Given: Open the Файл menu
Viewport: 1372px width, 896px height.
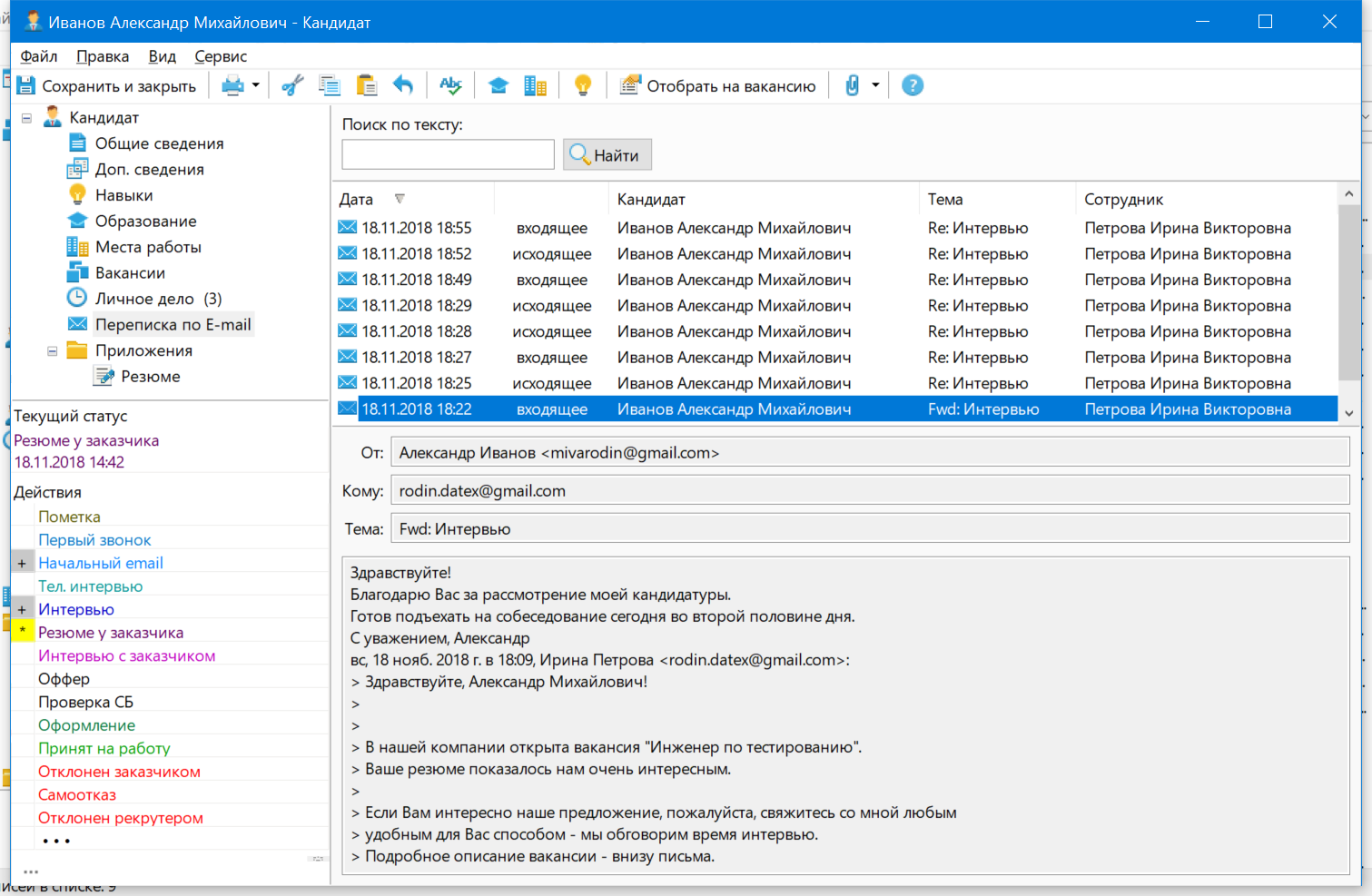Looking at the screenshot, I should point(39,56).
